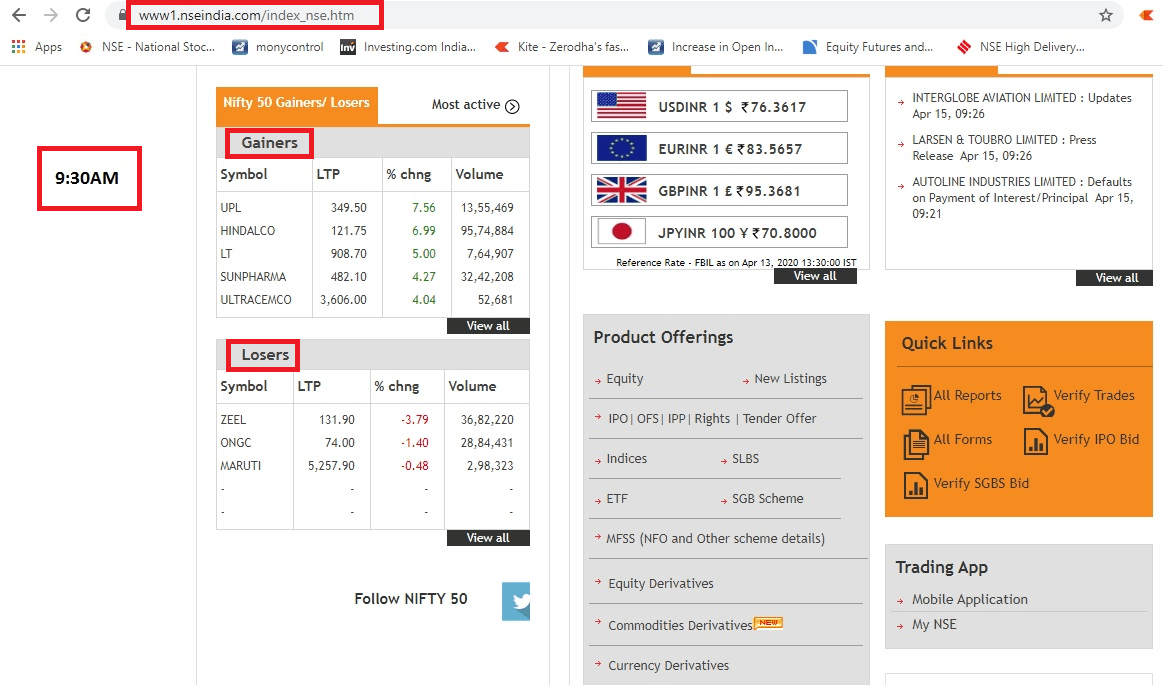This screenshot has width=1163, height=685.
Task: Open the New Listings link
Action: 790,379
